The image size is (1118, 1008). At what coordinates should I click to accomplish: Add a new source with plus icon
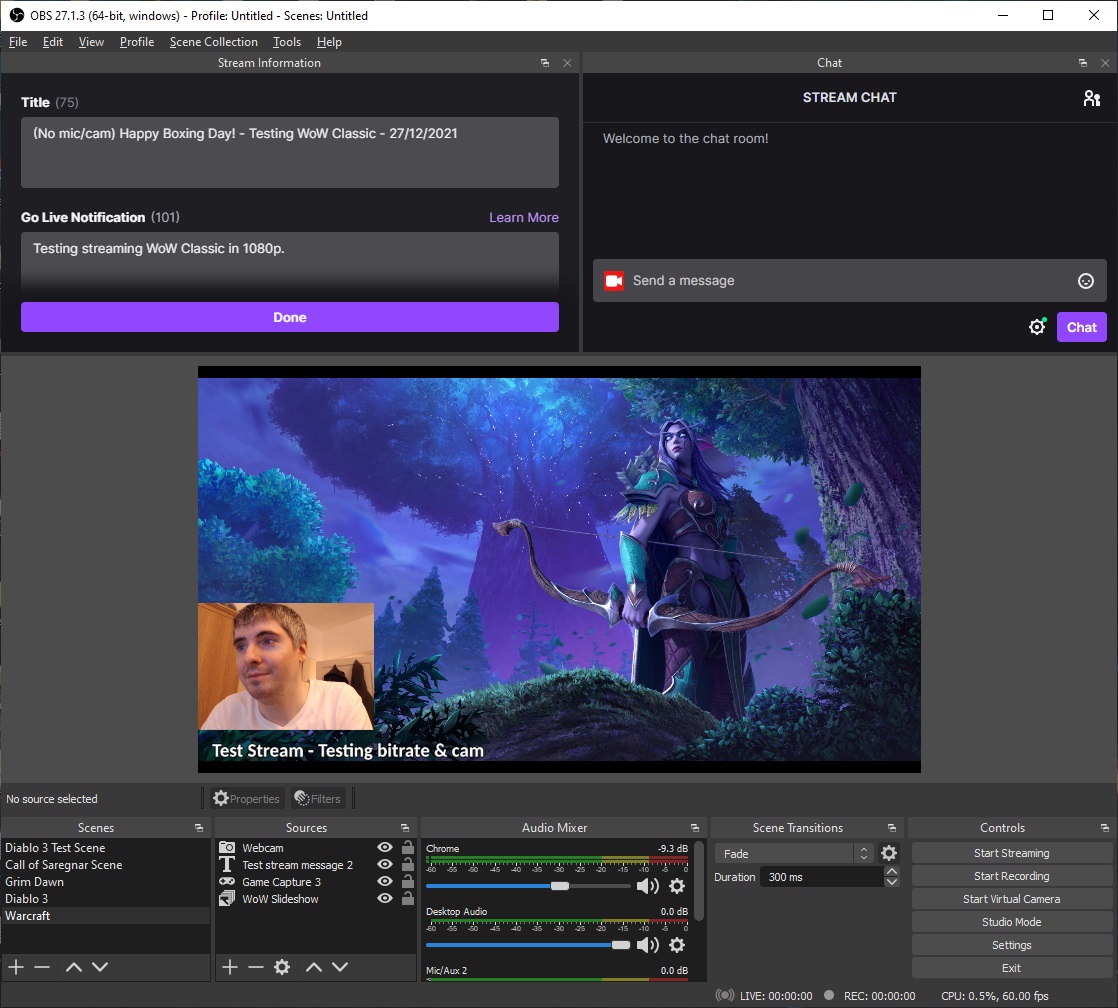(x=230, y=967)
